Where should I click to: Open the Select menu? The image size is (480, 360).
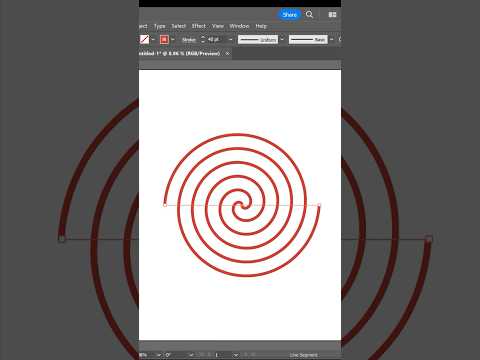pos(178,26)
